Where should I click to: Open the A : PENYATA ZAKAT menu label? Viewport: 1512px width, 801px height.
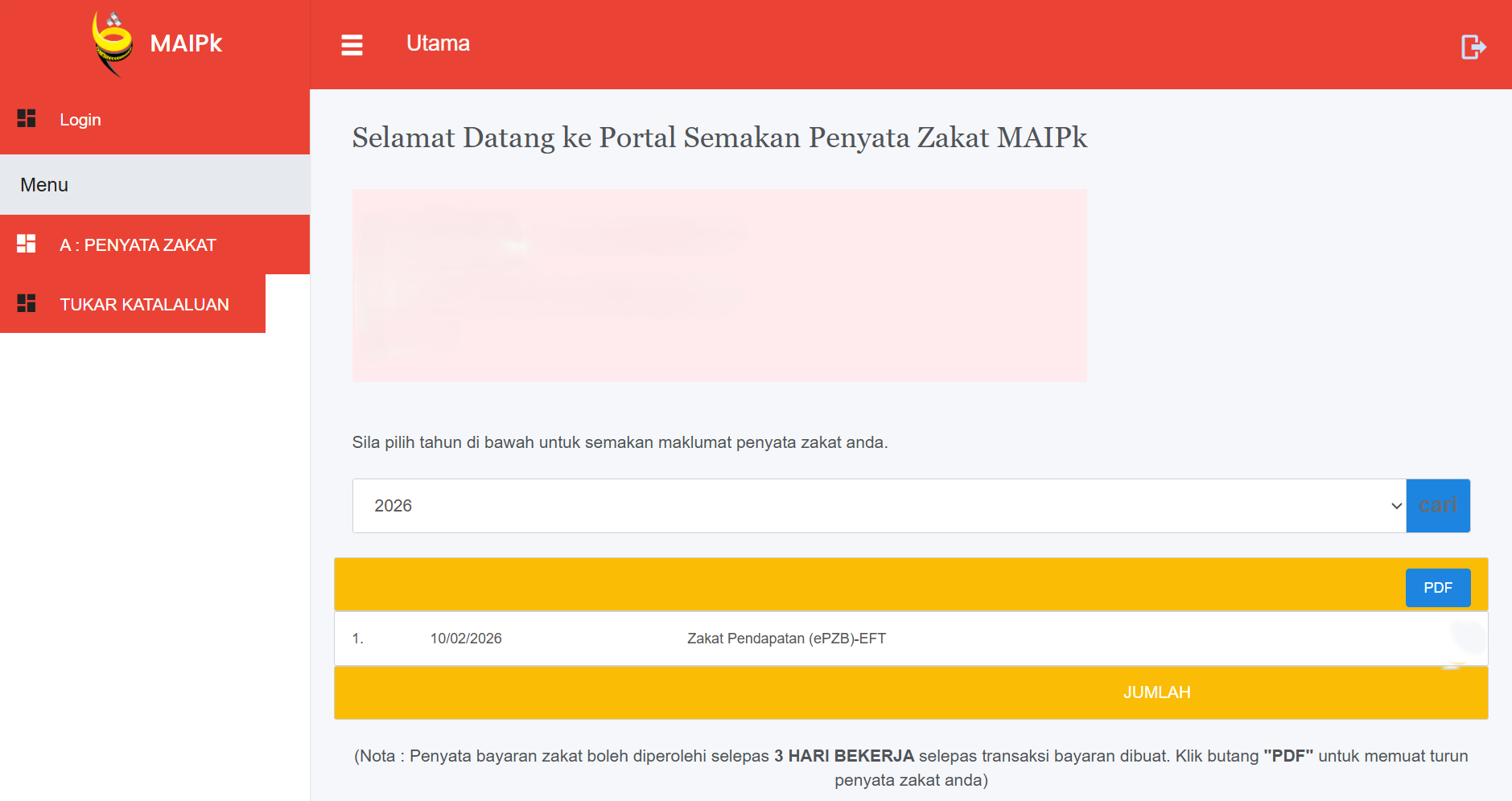click(x=138, y=245)
